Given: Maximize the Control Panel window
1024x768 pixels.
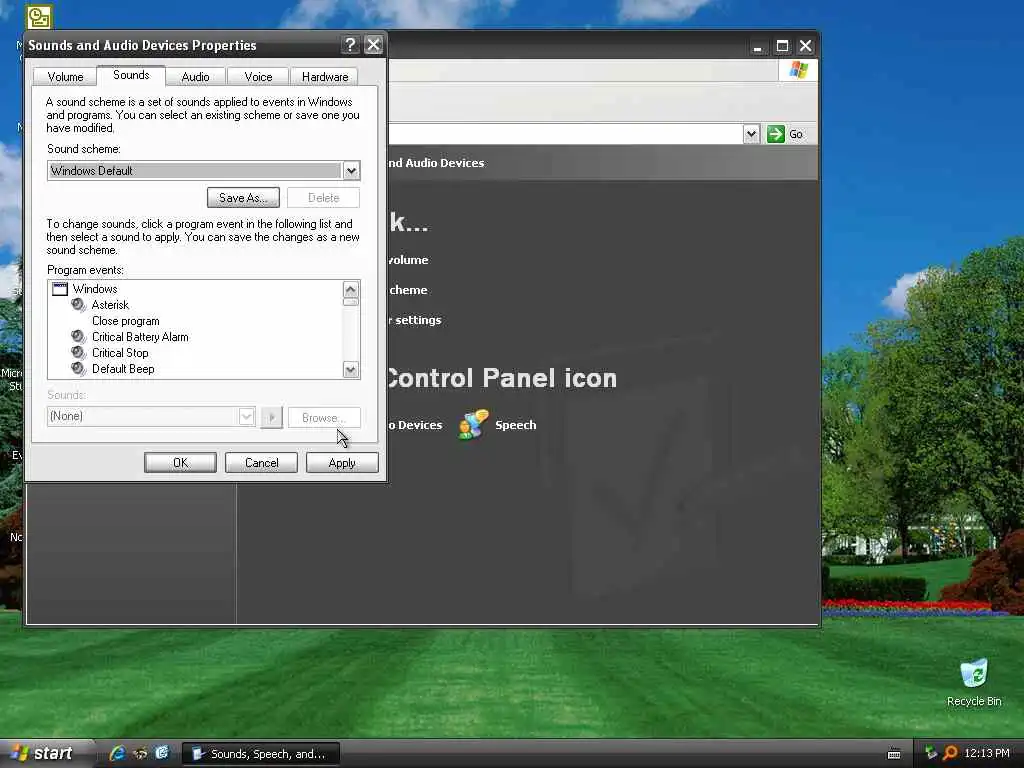Looking at the screenshot, I should click(x=782, y=46).
